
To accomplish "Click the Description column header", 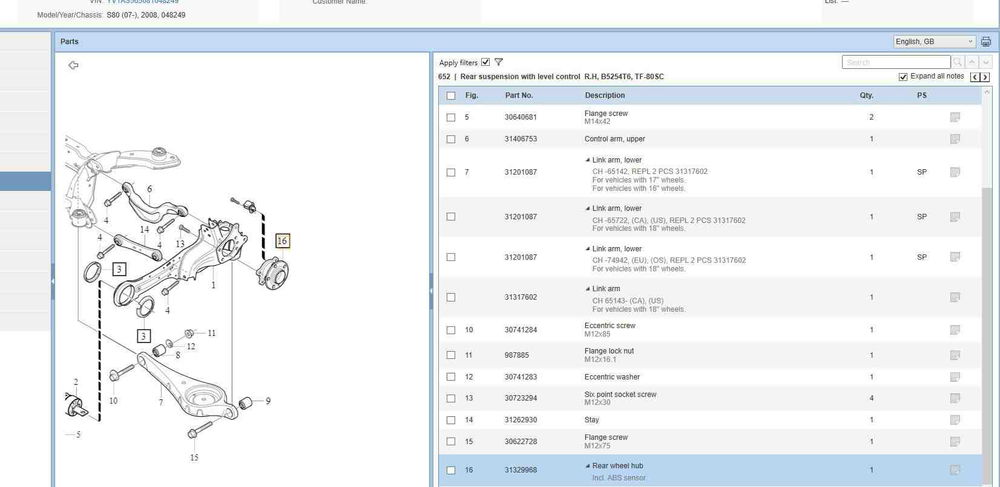I will 605,96.
